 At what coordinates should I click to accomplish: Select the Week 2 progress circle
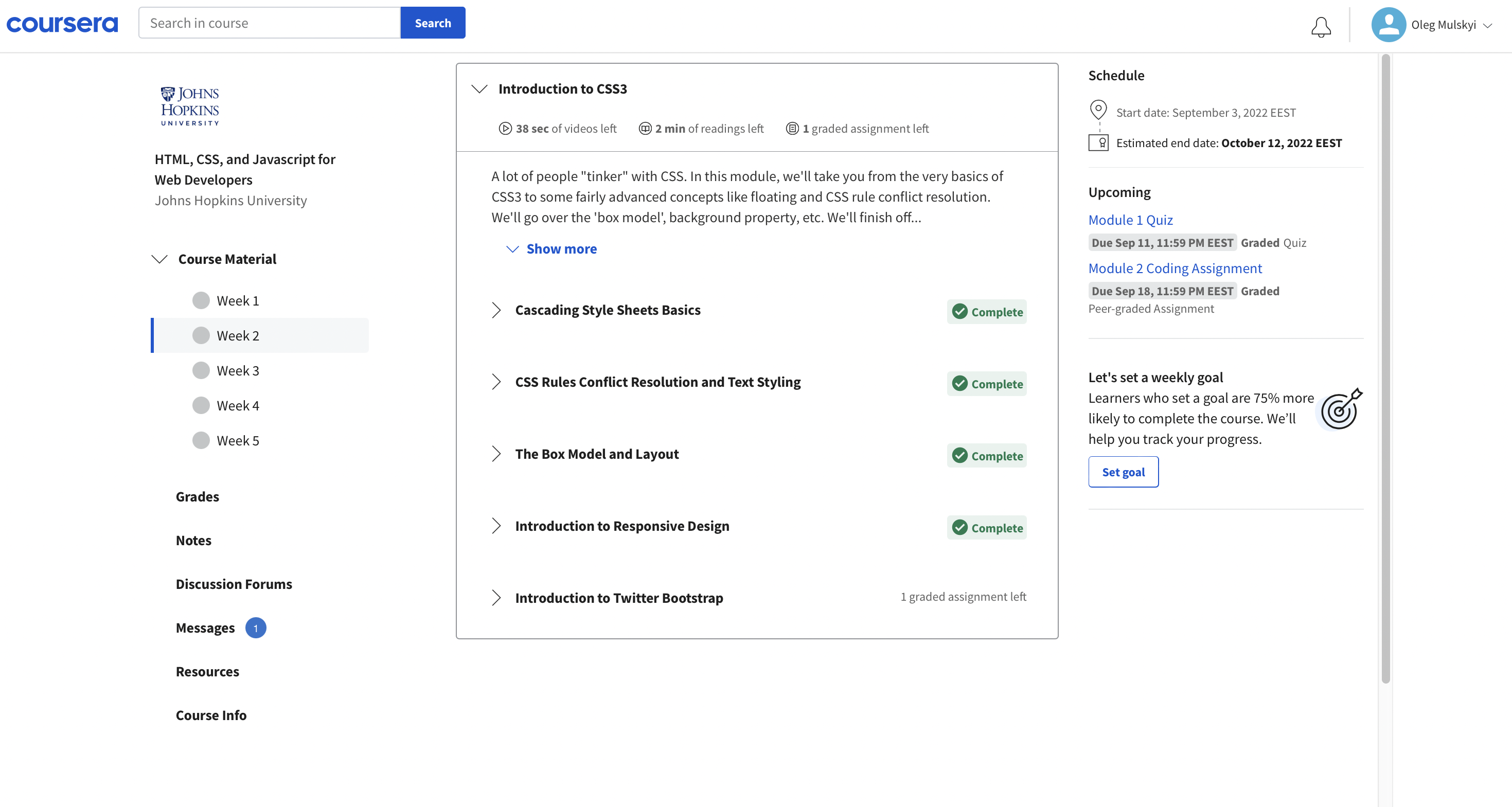pyautogui.click(x=201, y=335)
